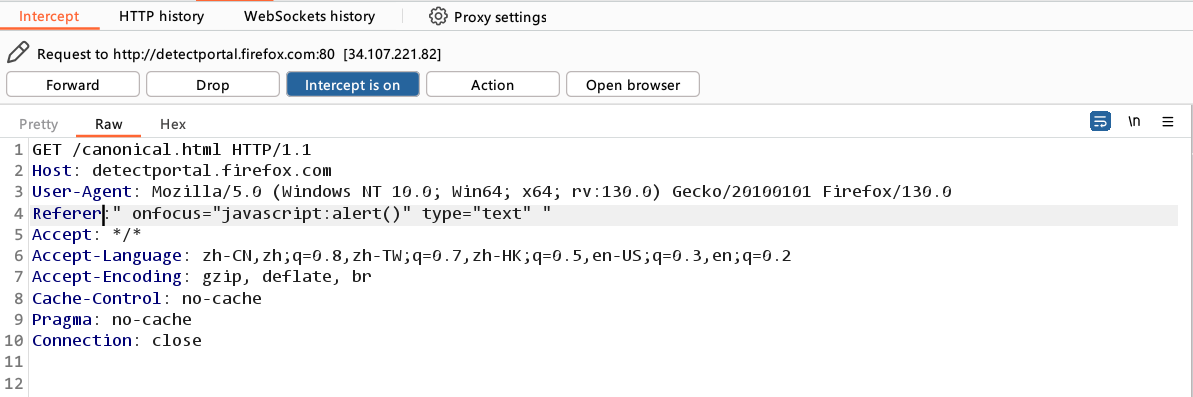Drop the intercepted request
This screenshot has width=1193, height=397.
[212, 84]
